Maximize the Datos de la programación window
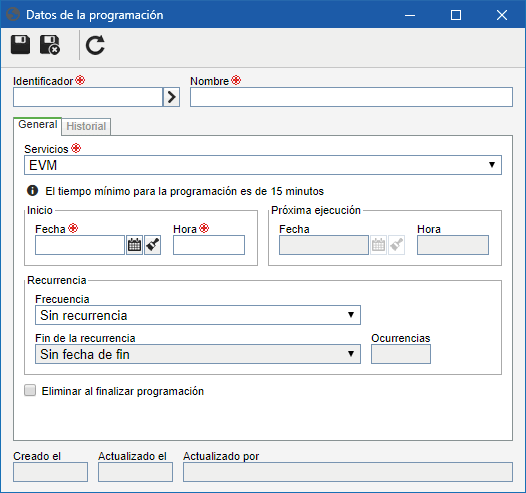Image resolution: width=526 pixels, height=493 pixels. click(456, 15)
